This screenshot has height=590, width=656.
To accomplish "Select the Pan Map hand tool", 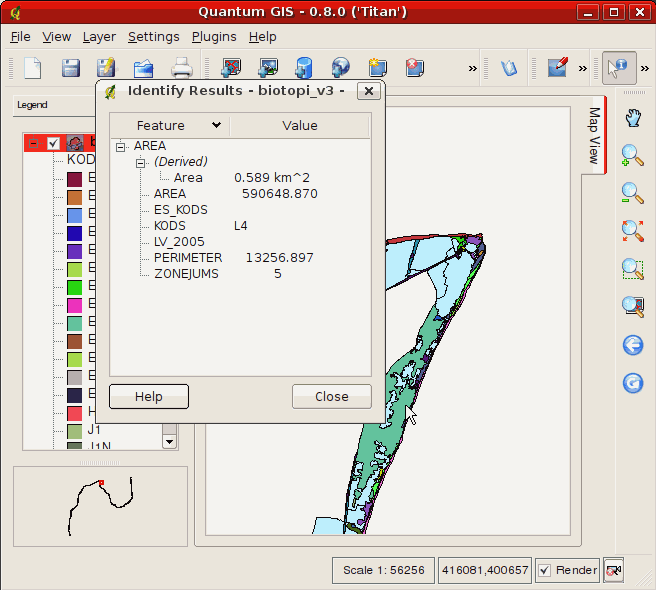I will [633, 118].
